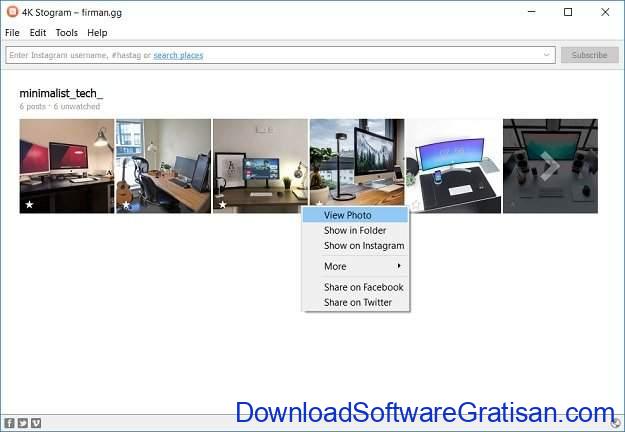Open the Tools menu
The image size is (625, 432).
pyautogui.click(x=67, y=33)
